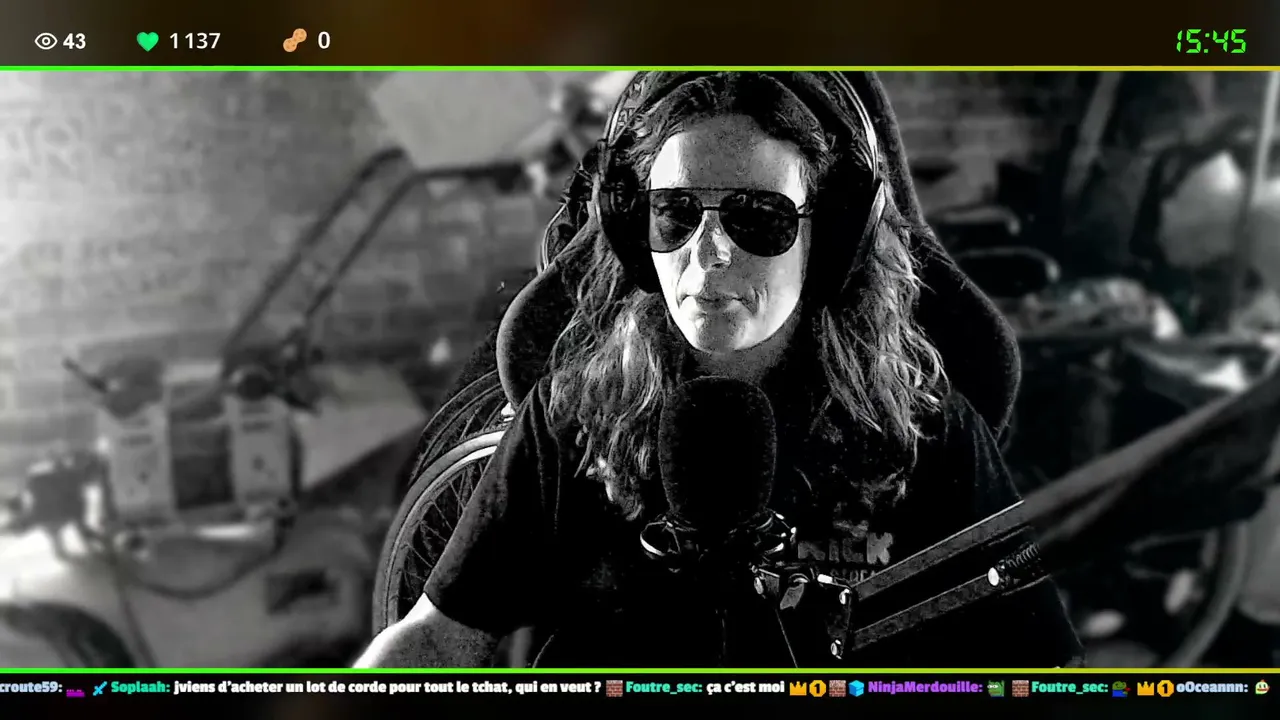Click Soplaah's message about buying rope

(x=387, y=688)
